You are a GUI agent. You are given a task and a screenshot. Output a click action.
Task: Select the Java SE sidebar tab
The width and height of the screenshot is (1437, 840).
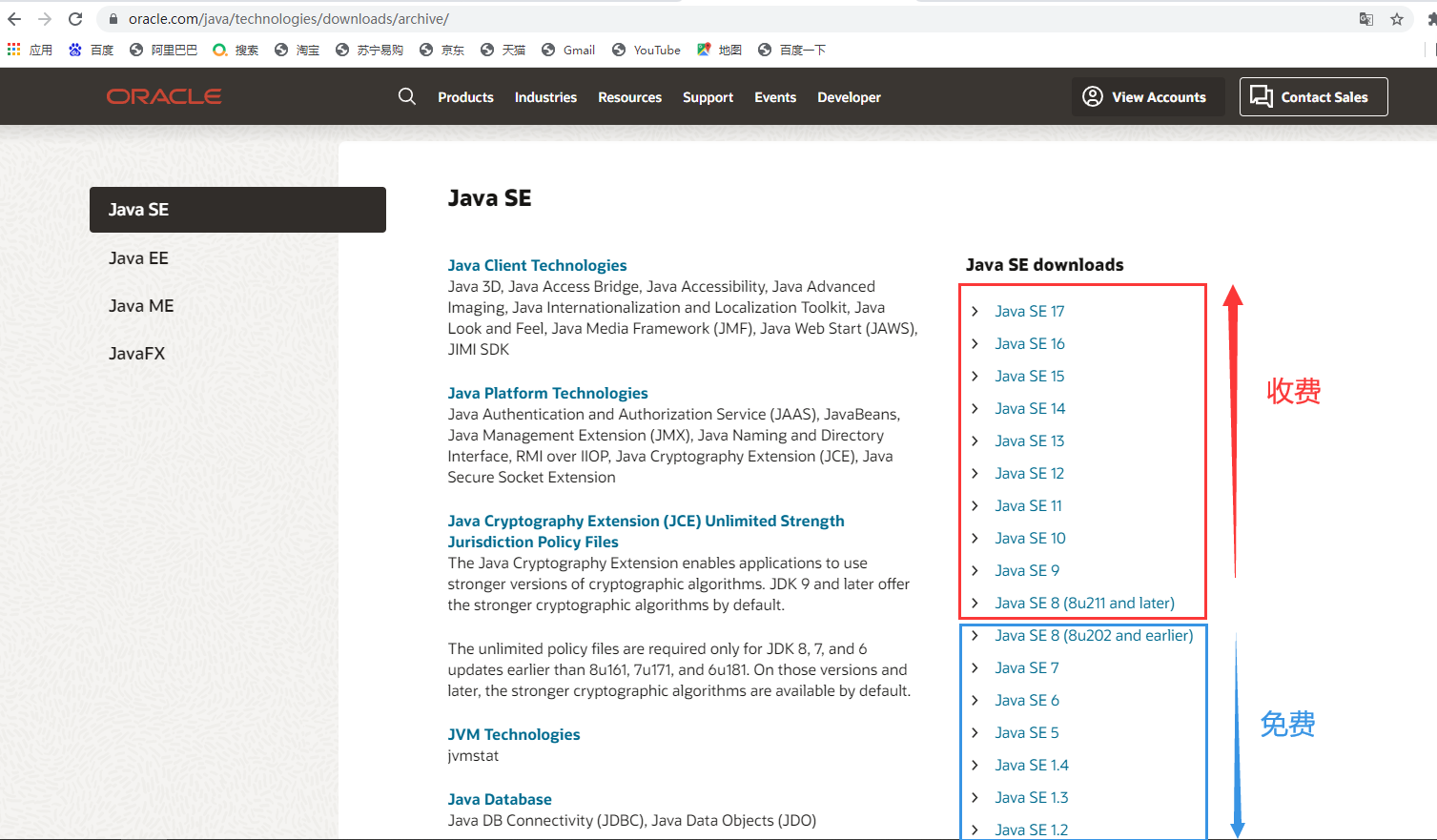tap(237, 210)
